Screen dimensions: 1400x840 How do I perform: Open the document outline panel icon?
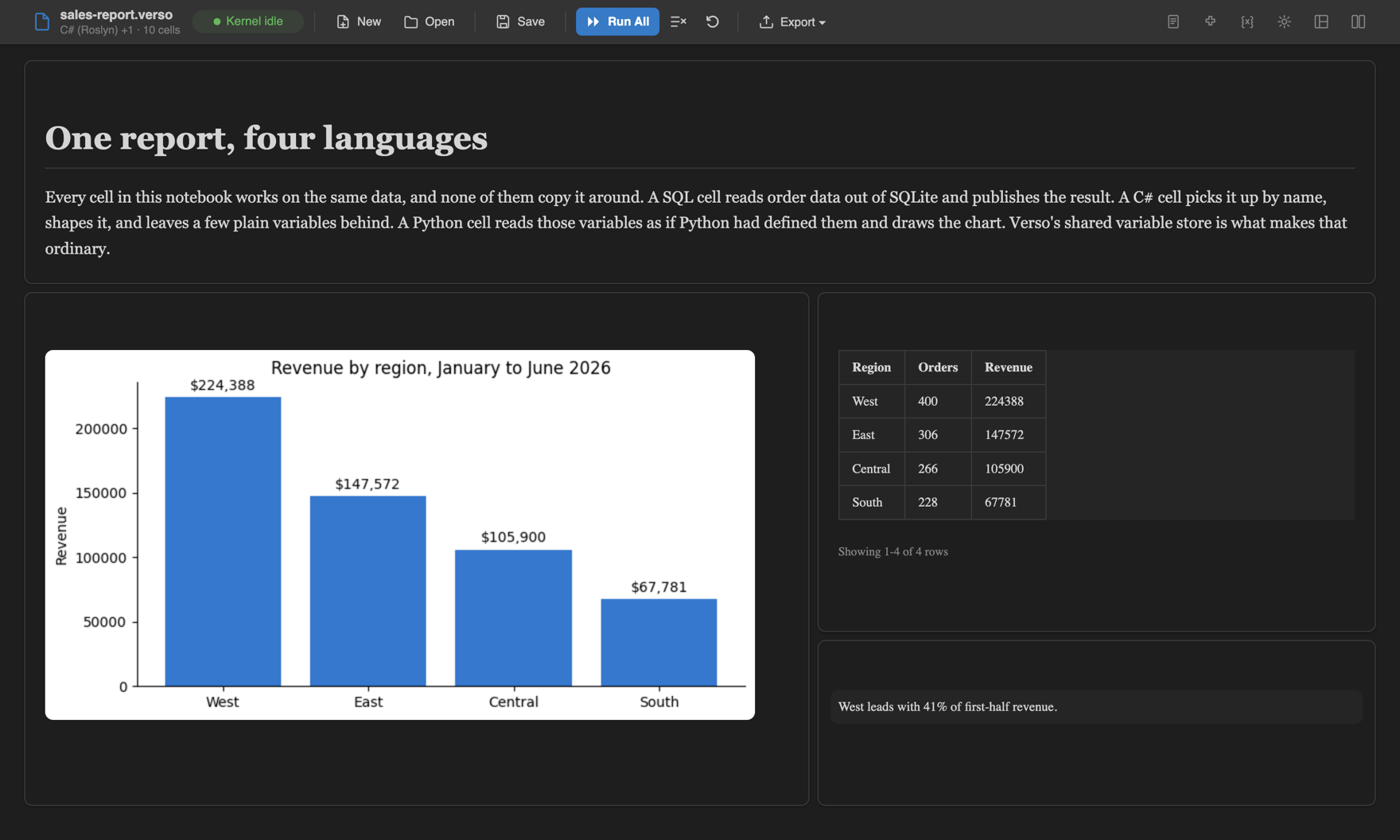[1173, 21]
